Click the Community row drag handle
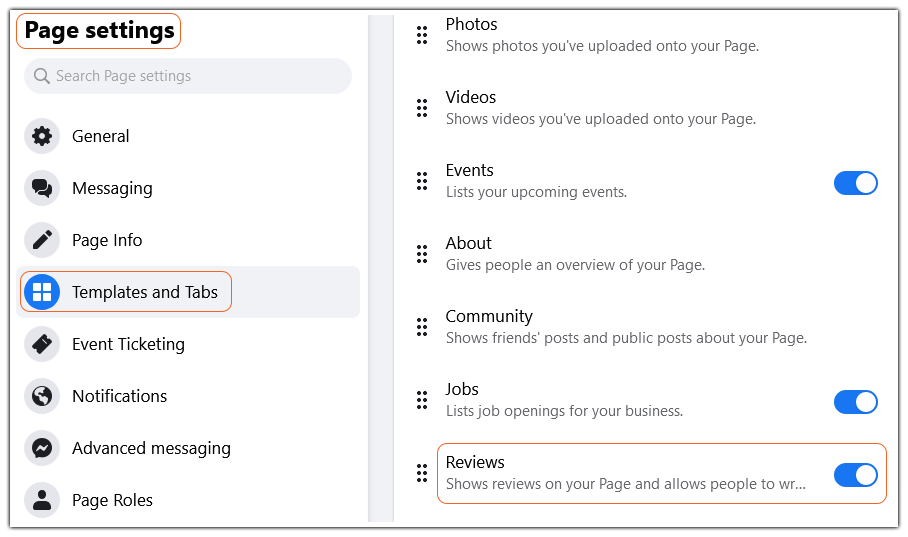This screenshot has height=537, width=908. tap(422, 327)
